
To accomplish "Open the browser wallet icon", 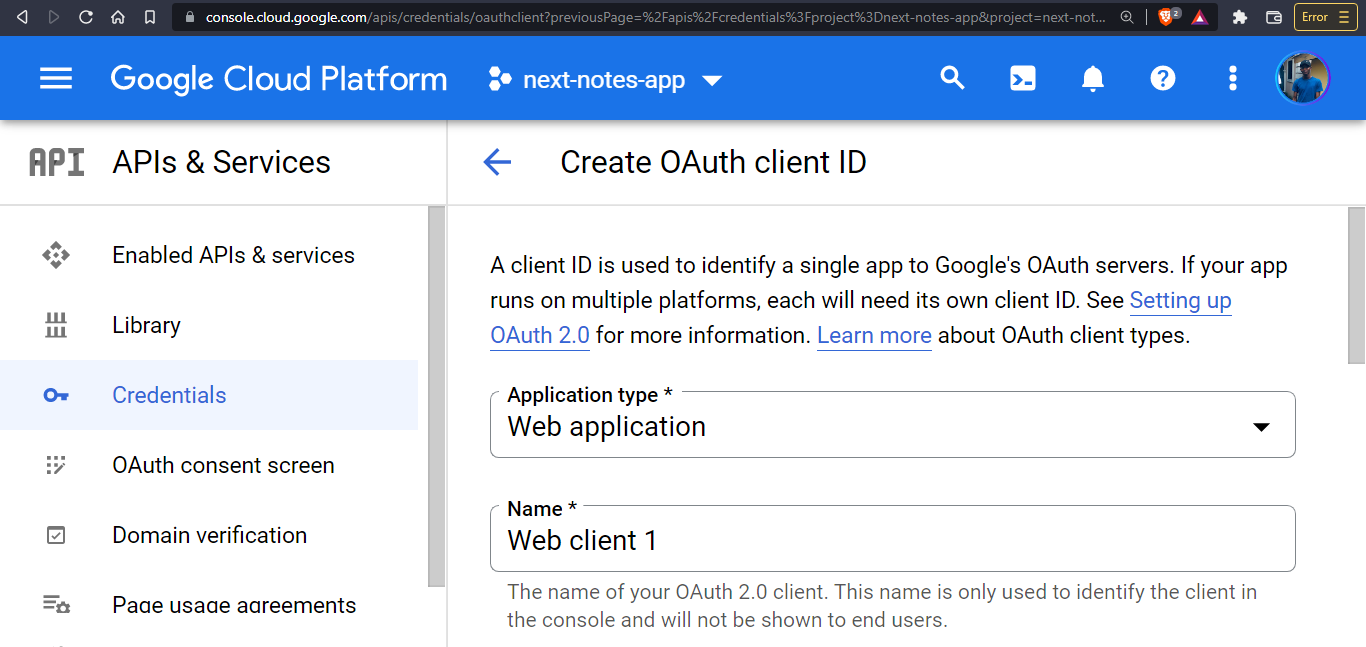I will (x=1274, y=17).
